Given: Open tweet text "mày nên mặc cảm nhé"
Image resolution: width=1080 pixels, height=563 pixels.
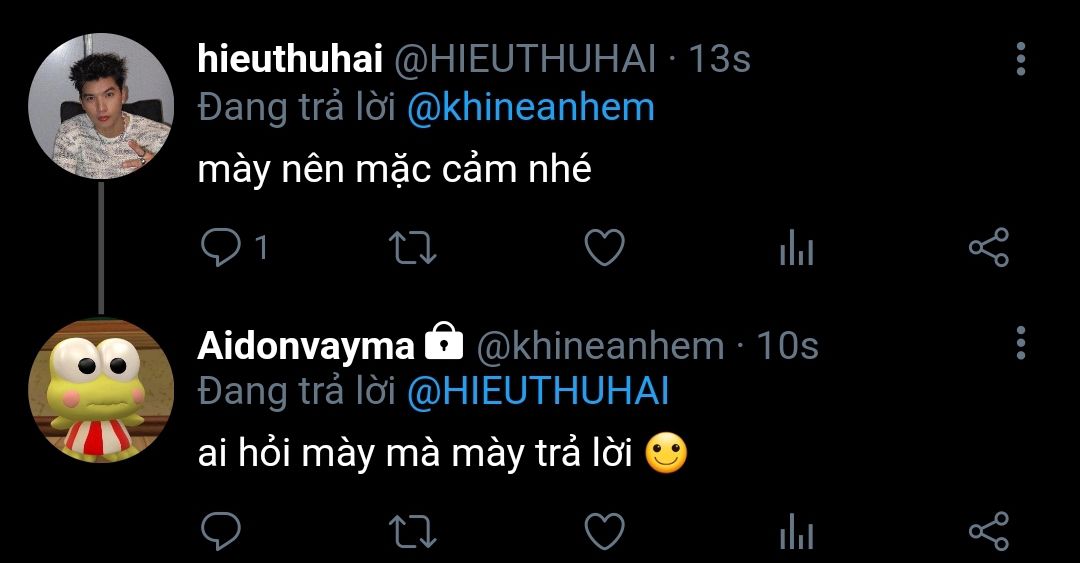Looking at the screenshot, I should click(x=395, y=171).
